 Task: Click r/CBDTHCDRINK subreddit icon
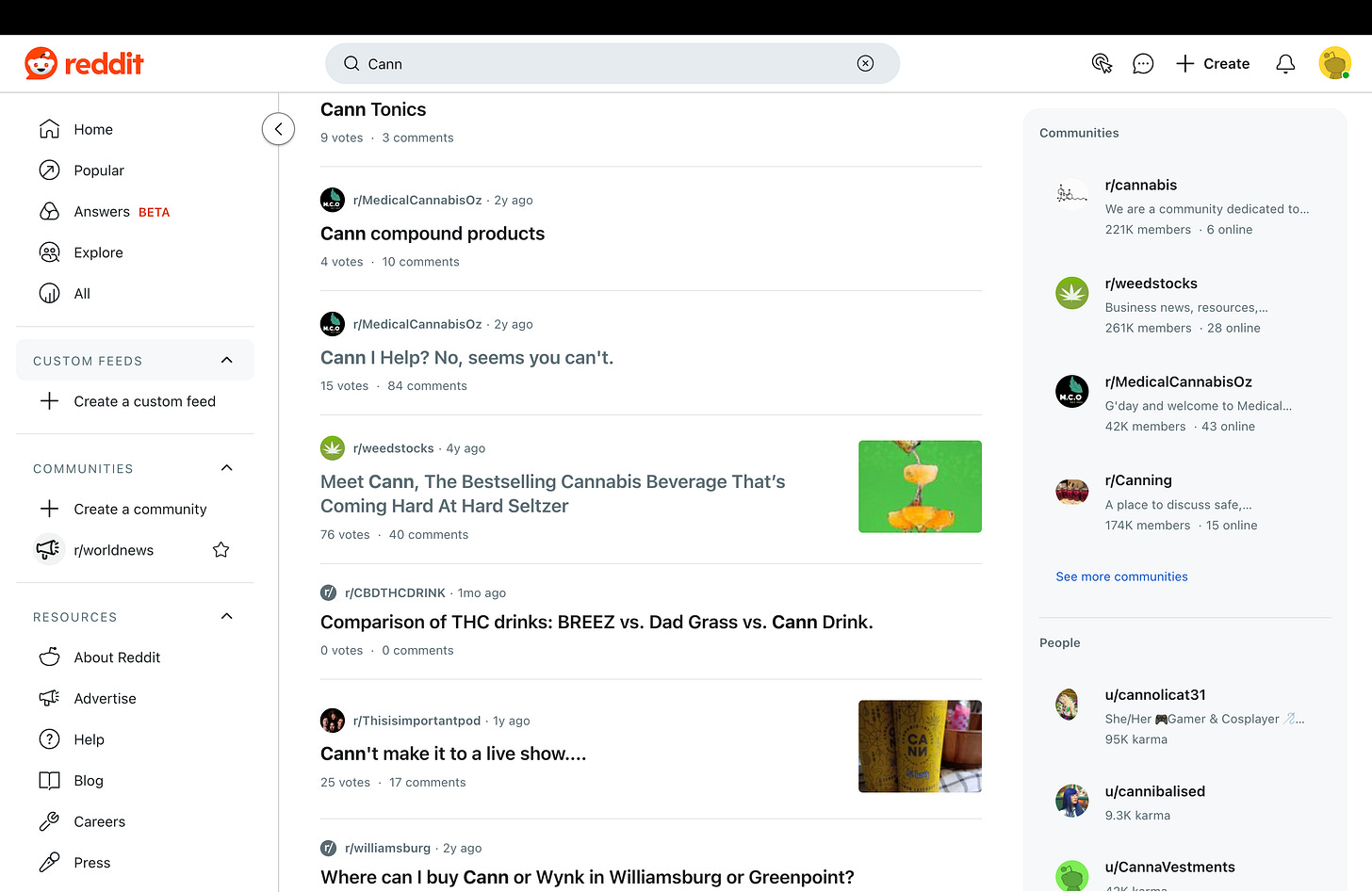pyautogui.click(x=329, y=592)
